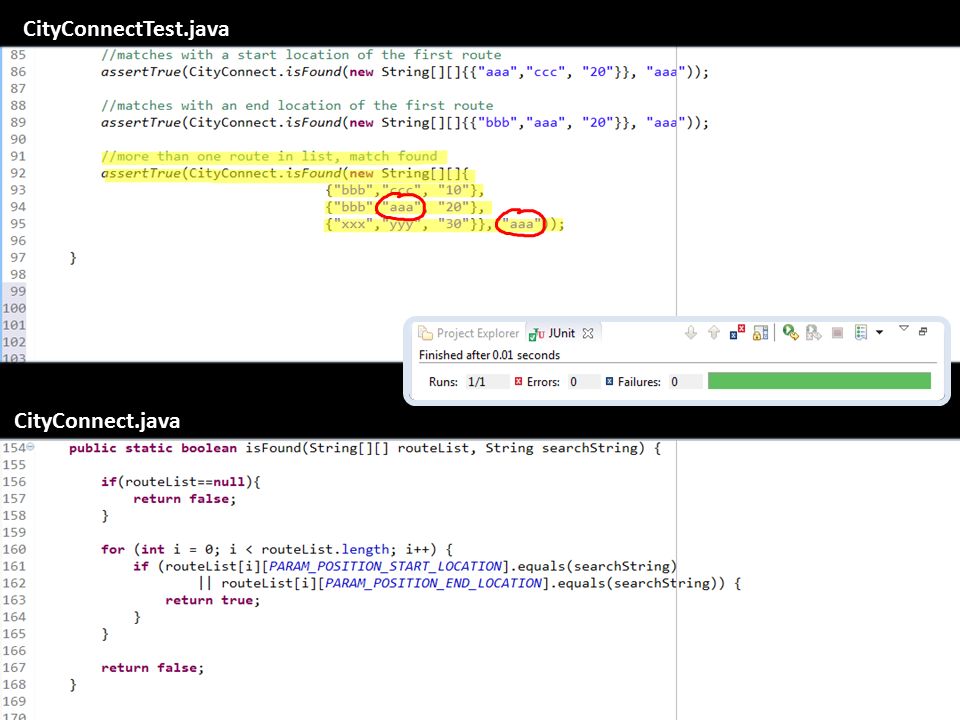Click the red Errors icon
Image resolution: width=960 pixels, height=720 pixels.
(519, 381)
